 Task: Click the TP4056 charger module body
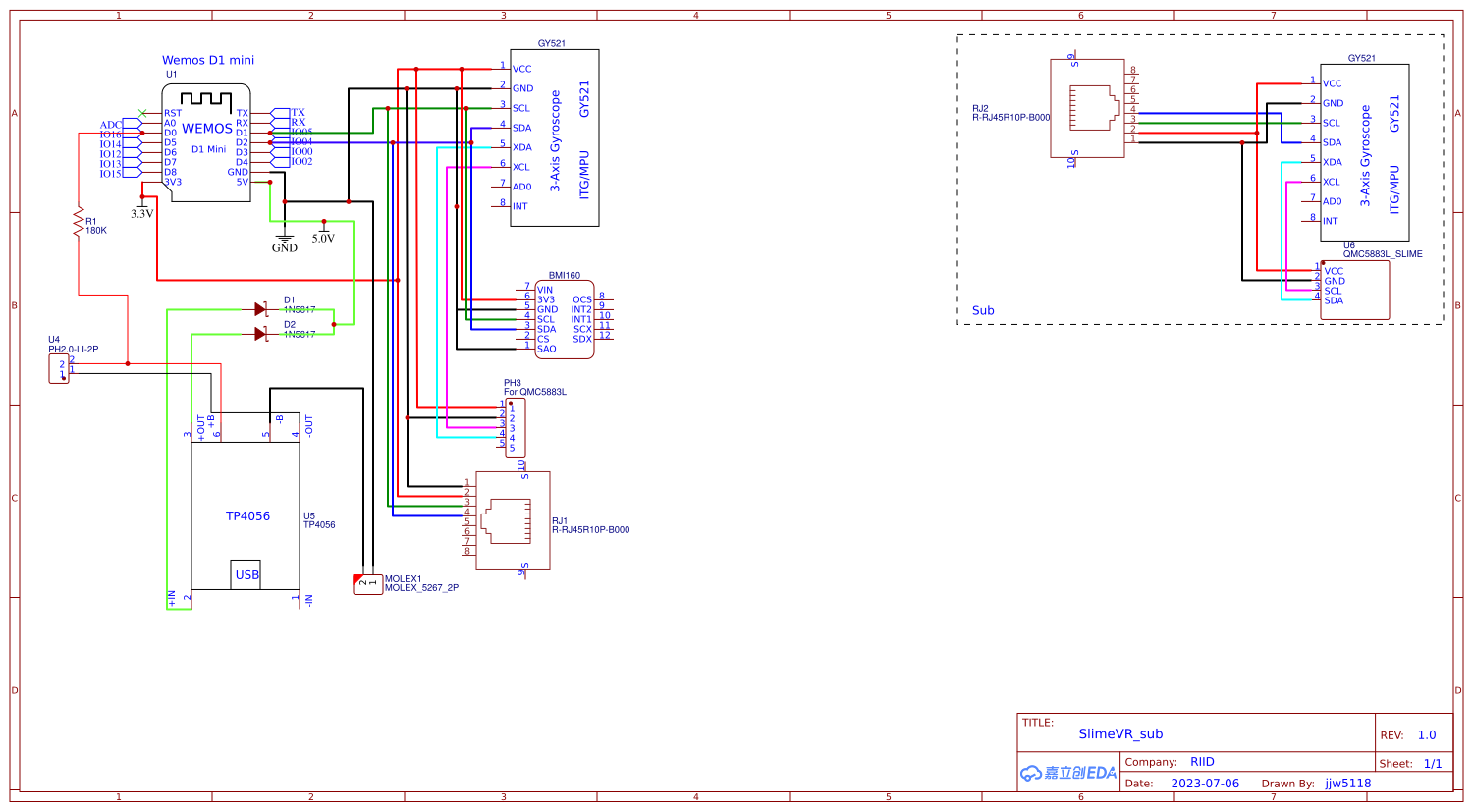[245, 515]
